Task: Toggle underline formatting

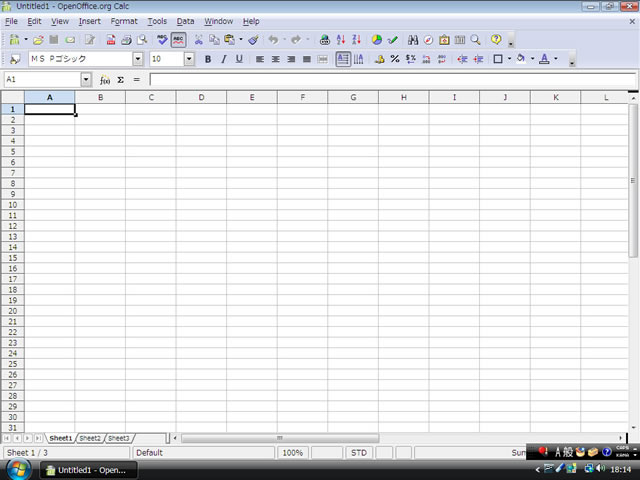Action: (239, 59)
